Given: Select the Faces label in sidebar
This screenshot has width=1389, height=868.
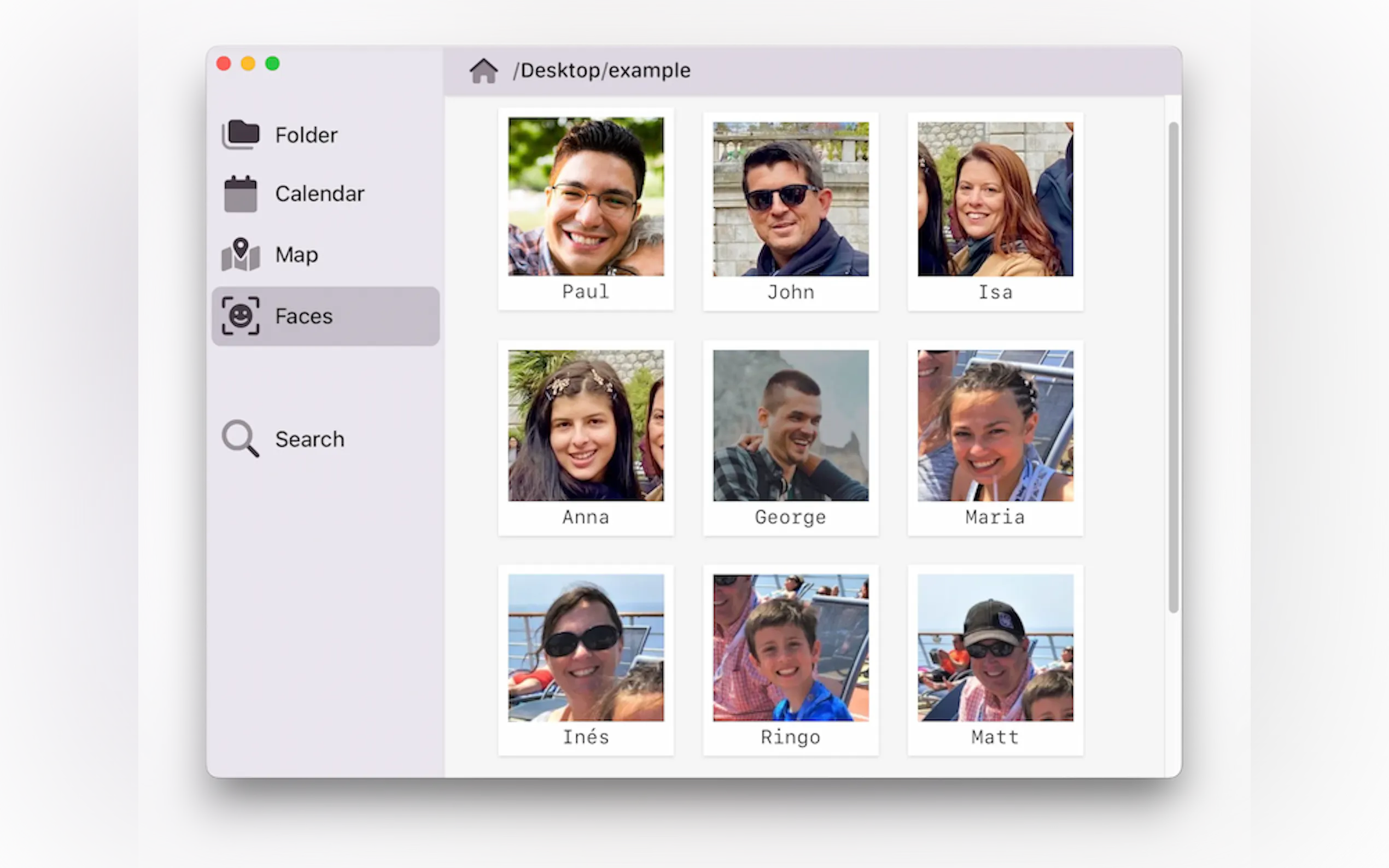Looking at the screenshot, I should click(x=304, y=316).
